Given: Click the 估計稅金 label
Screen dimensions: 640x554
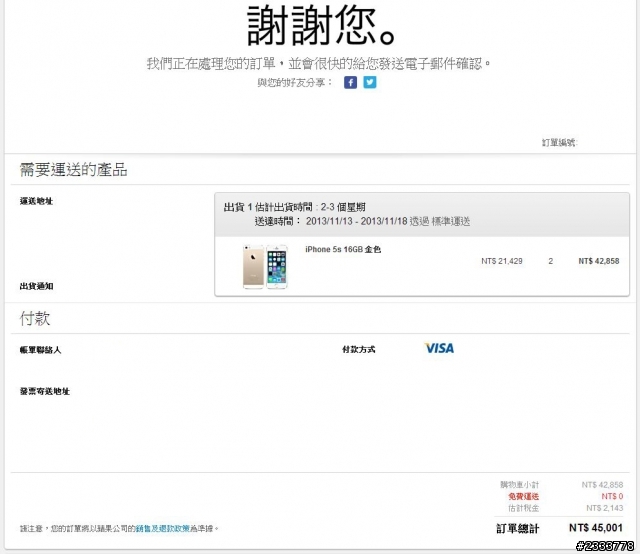Looking at the screenshot, I should [523, 508].
